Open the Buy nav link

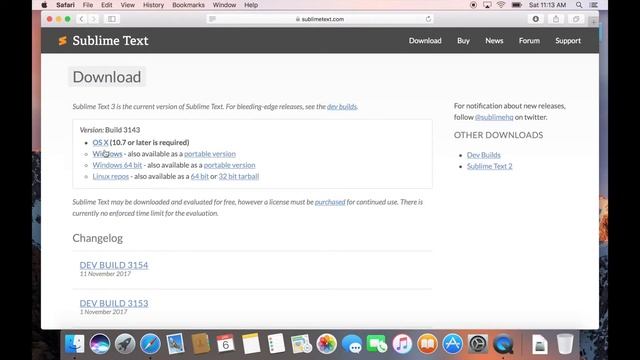pos(463,40)
